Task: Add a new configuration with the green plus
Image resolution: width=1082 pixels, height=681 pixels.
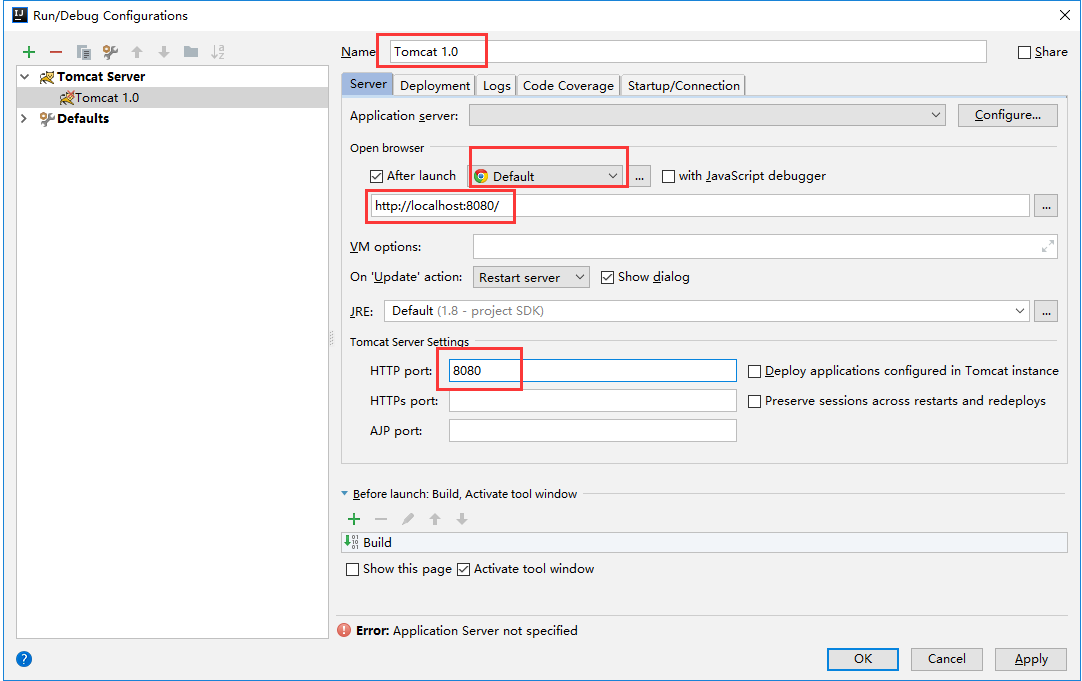Action: click(29, 52)
